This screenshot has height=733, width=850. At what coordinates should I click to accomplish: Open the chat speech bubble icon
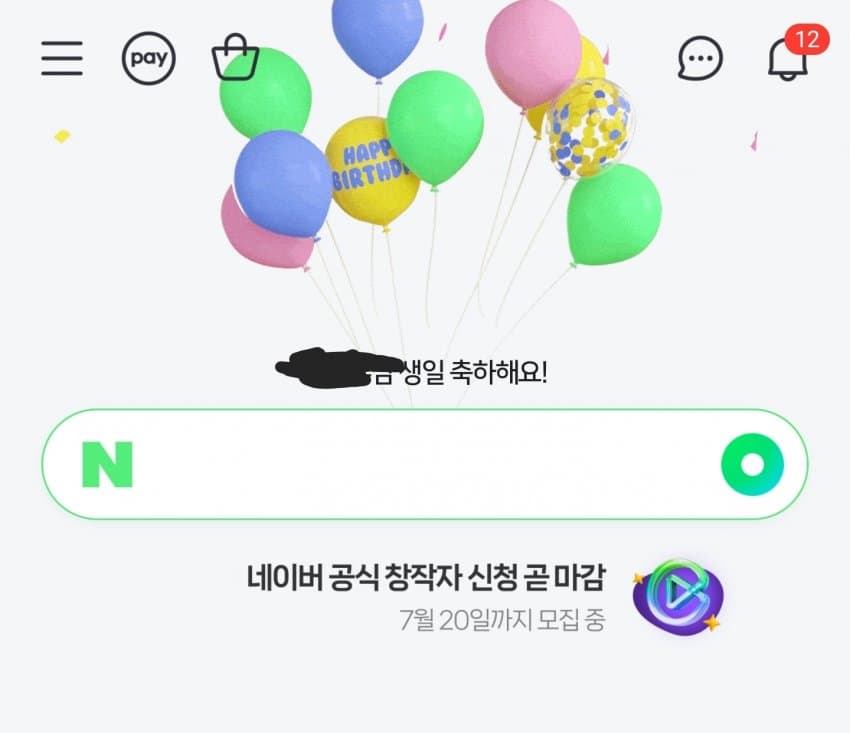(x=700, y=59)
